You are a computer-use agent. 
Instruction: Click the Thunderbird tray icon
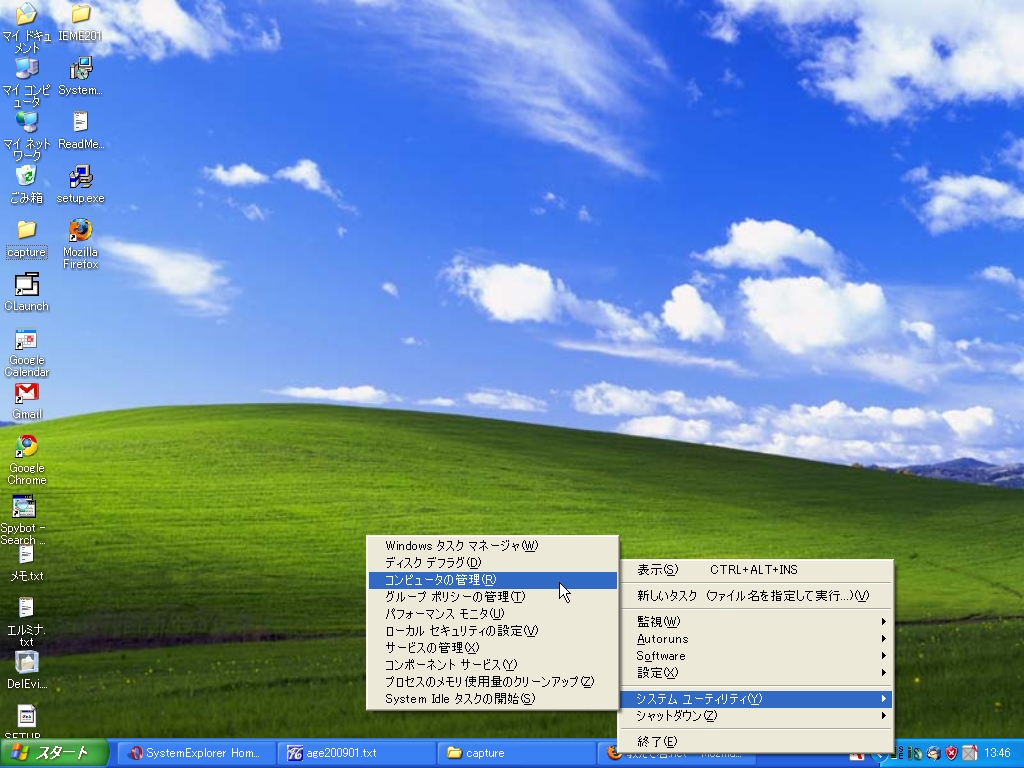click(x=934, y=753)
